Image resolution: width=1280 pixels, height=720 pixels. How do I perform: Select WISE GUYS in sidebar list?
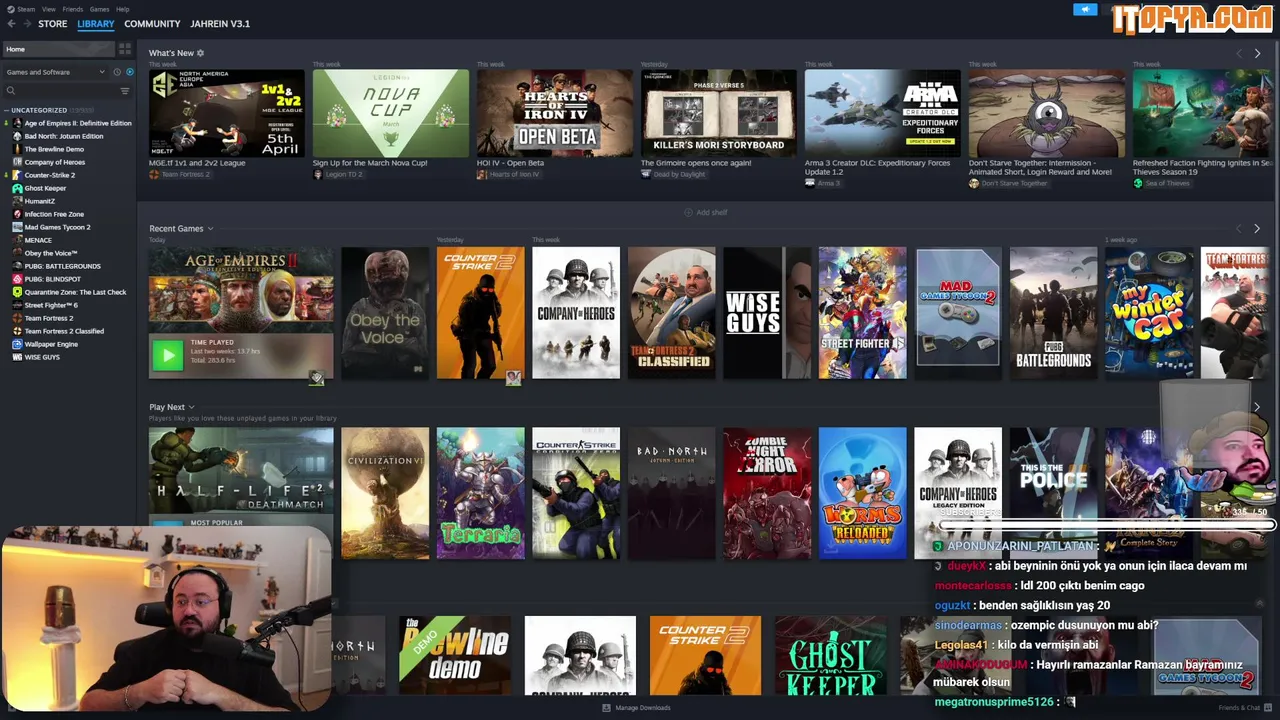pyautogui.click(x=42, y=357)
